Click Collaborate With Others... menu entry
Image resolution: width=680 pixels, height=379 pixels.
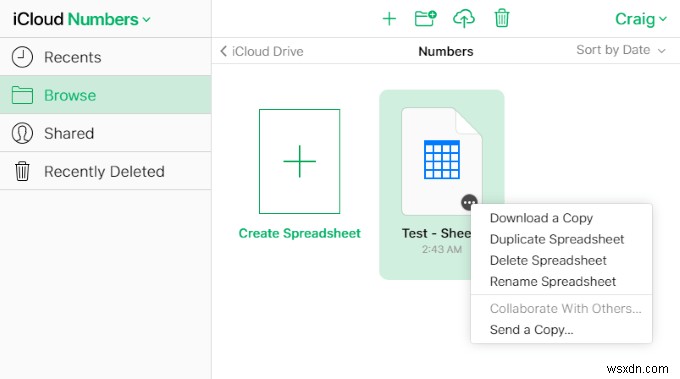click(565, 309)
